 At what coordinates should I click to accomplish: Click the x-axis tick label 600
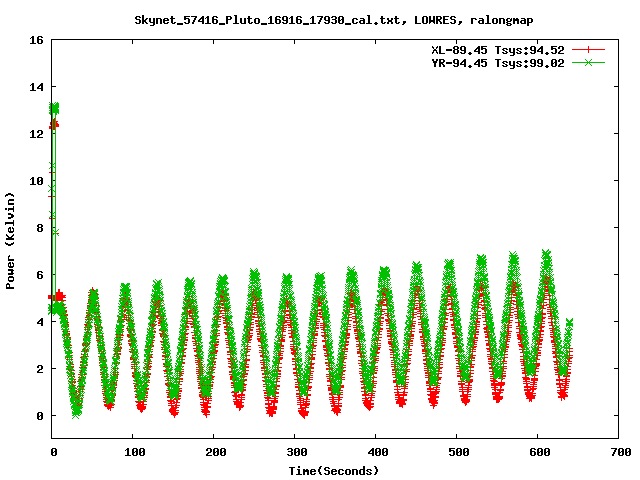(x=540, y=452)
